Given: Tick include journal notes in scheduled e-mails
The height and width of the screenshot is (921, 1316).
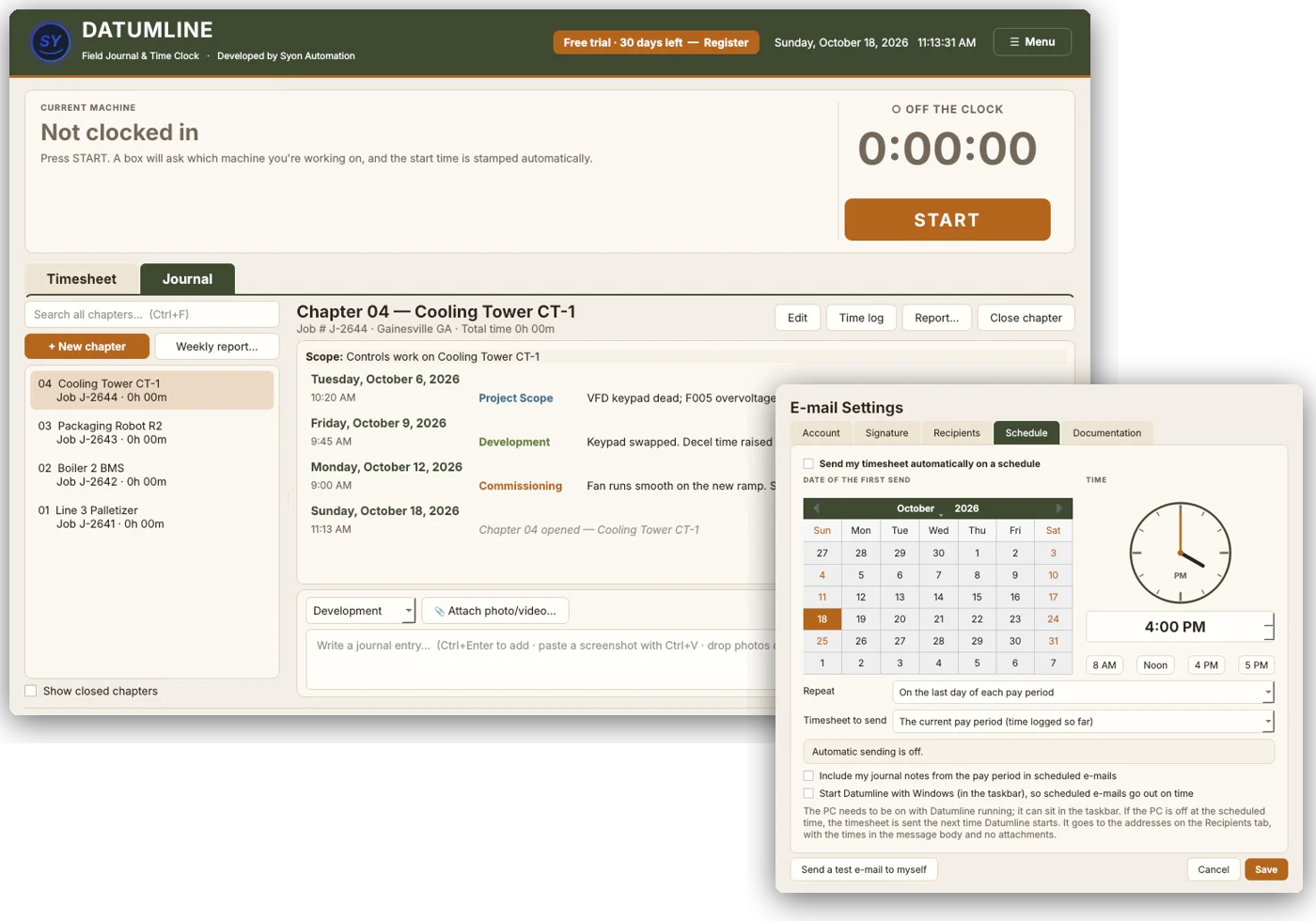Looking at the screenshot, I should pyautogui.click(x=808, y=776).
